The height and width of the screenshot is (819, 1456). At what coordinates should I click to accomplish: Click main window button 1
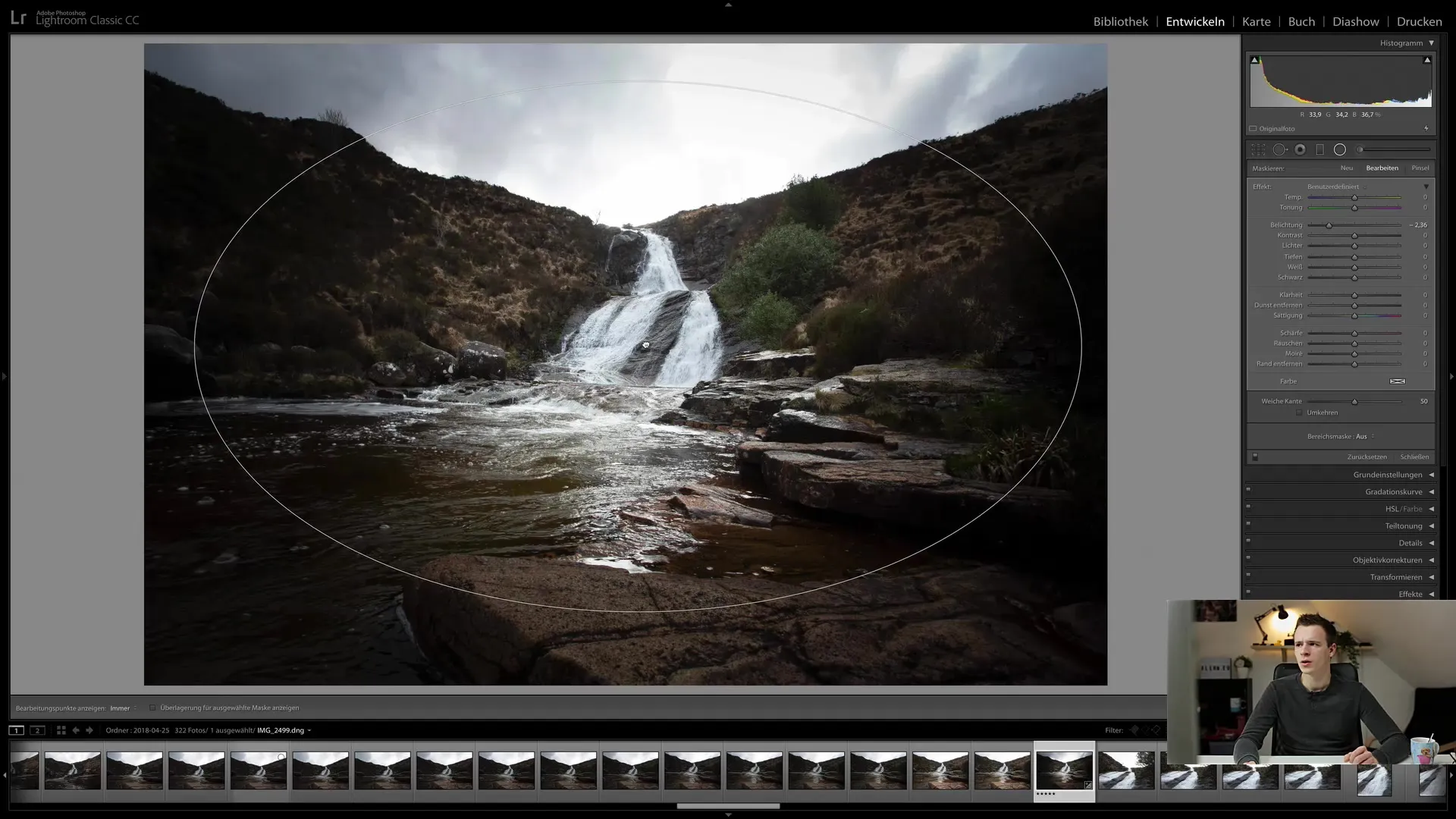coord(16,730)
